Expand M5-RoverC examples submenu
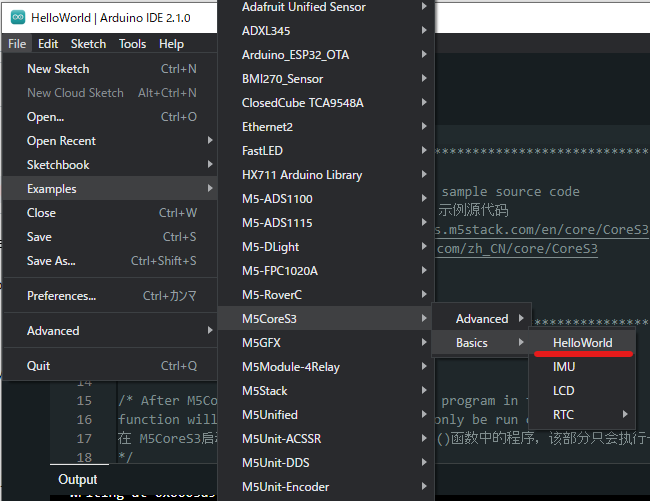The height and width of the screenshot is (501, 650). point(326,295)
